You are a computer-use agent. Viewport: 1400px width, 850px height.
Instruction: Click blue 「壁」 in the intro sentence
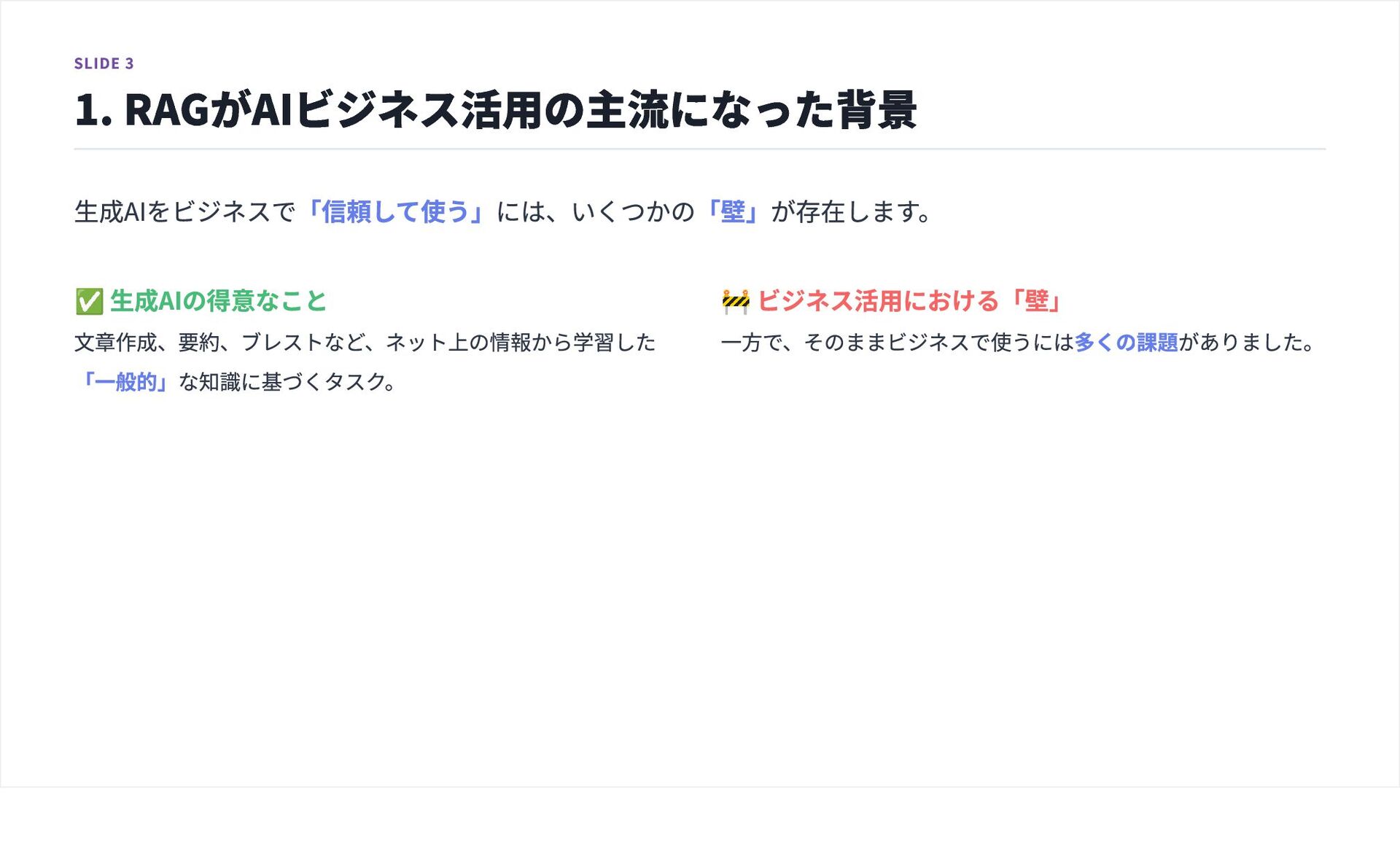click(732, 212)
